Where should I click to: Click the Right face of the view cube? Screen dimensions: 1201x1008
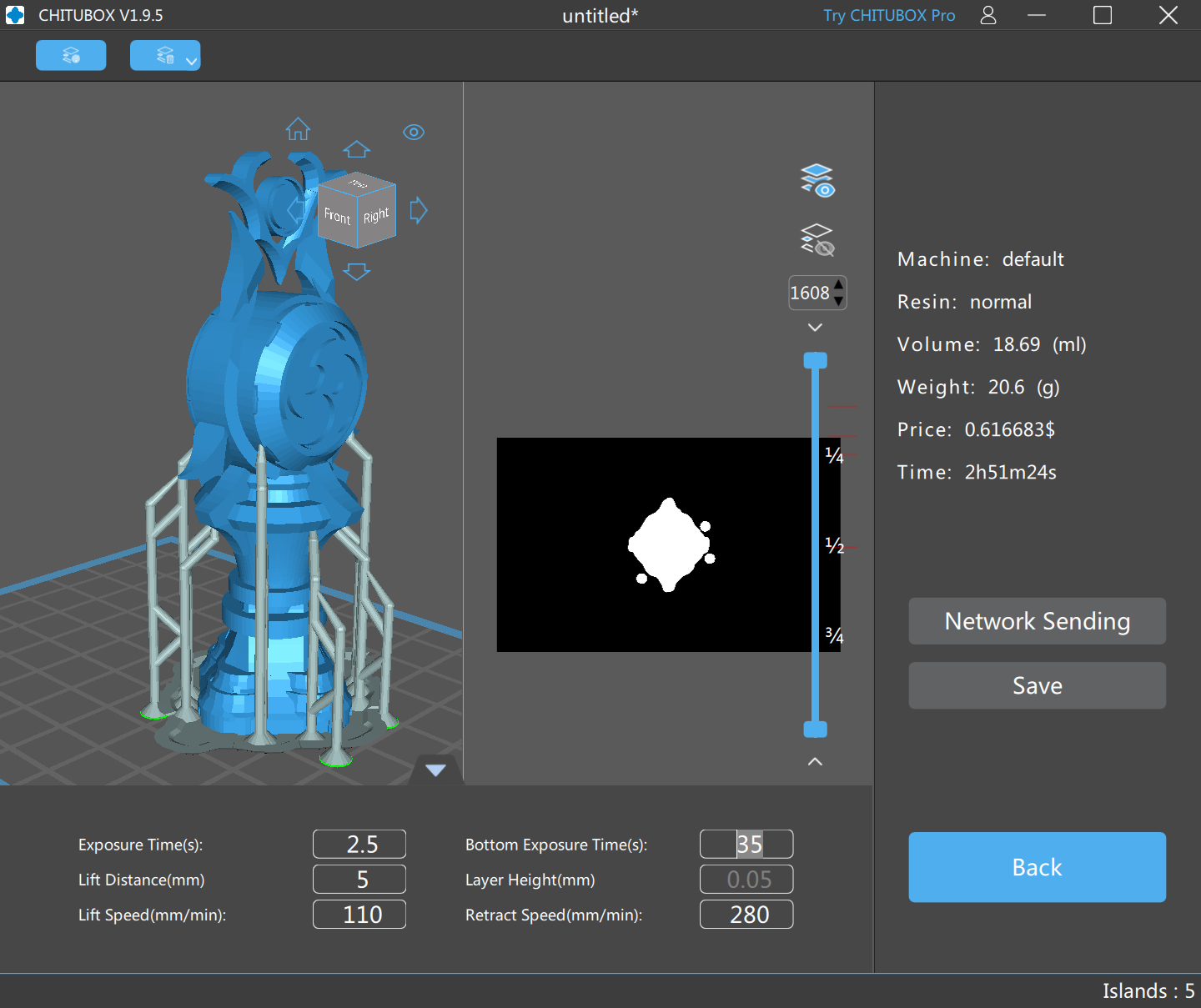pos(377,217)
